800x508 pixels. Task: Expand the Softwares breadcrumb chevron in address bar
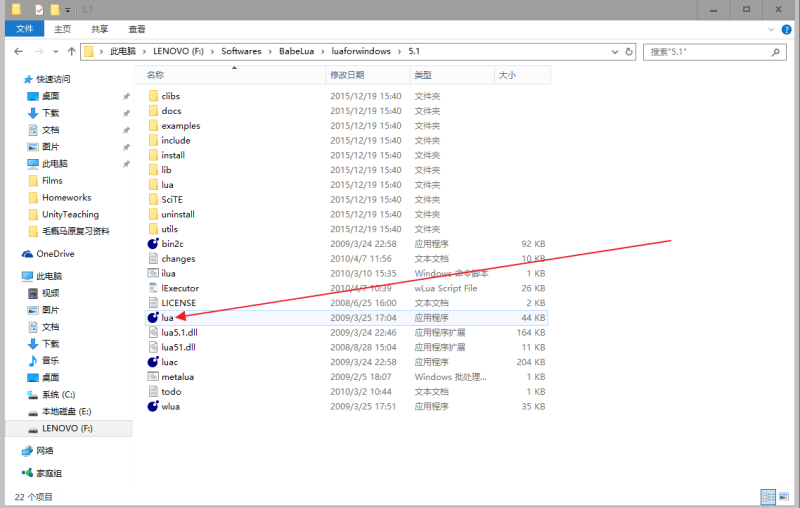click(266, 50)
